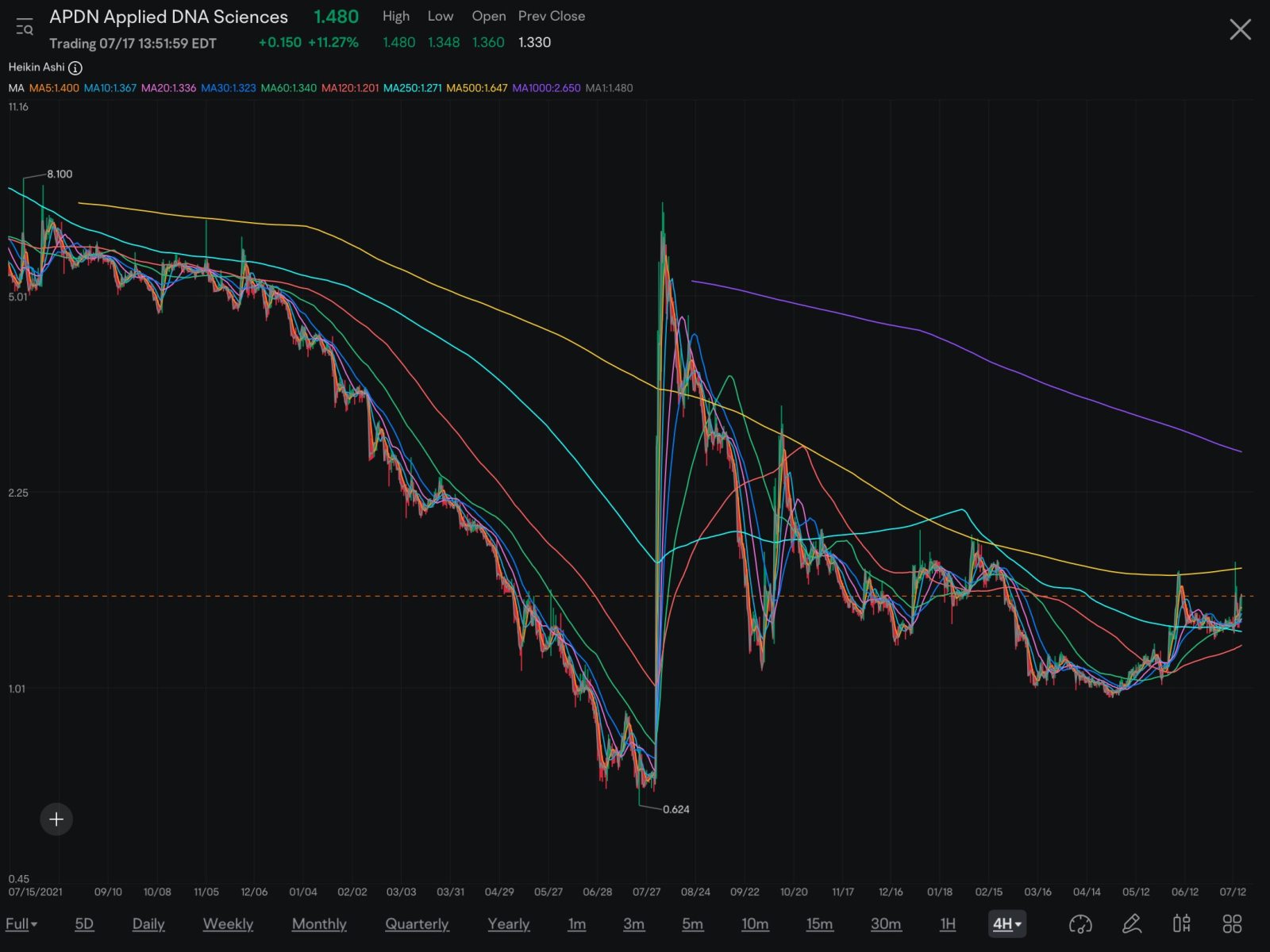Switch to the Daily timeframe

coord(148,923)
